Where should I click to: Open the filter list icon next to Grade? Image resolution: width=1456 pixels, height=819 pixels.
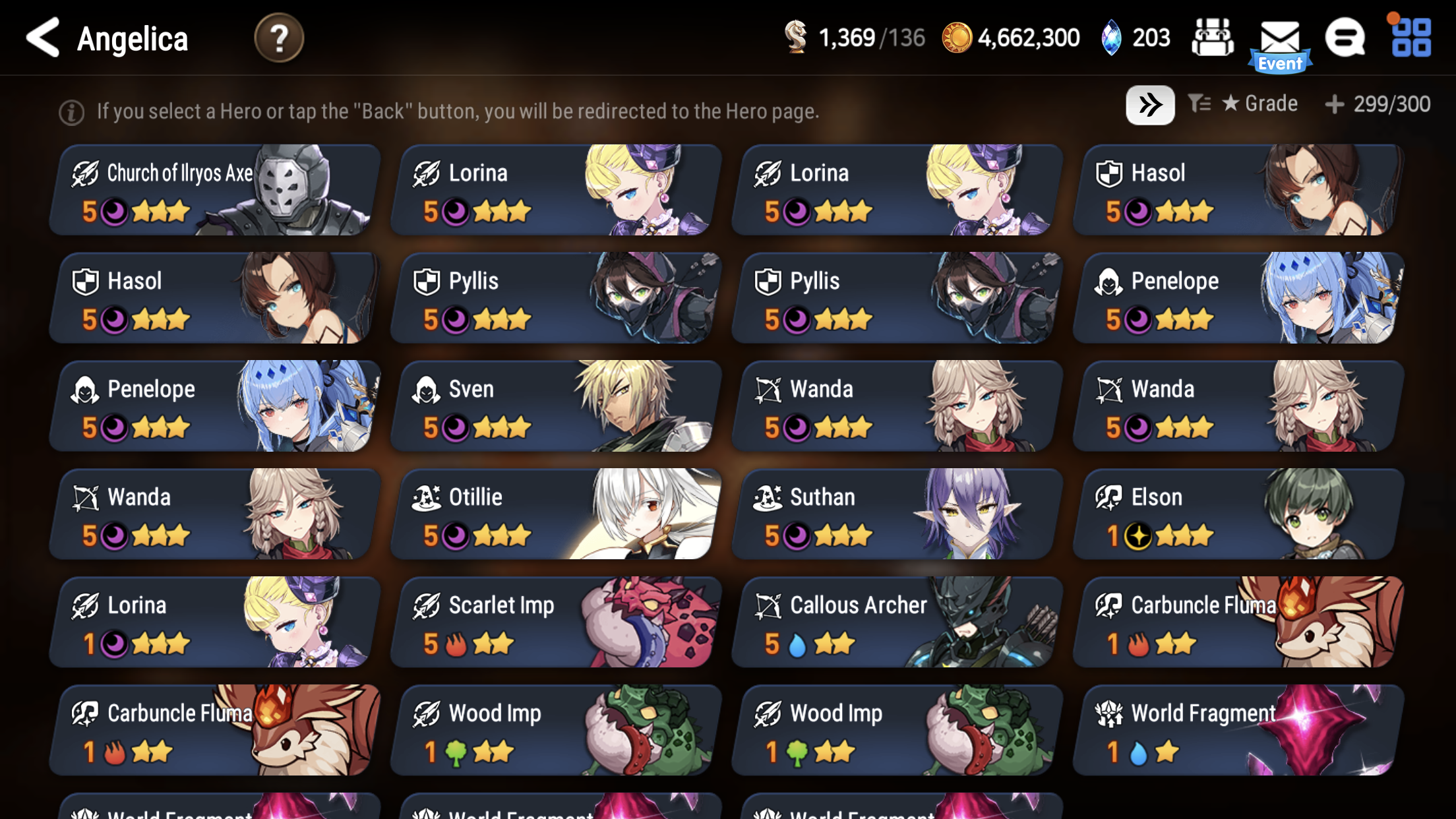coord(1199,104)
